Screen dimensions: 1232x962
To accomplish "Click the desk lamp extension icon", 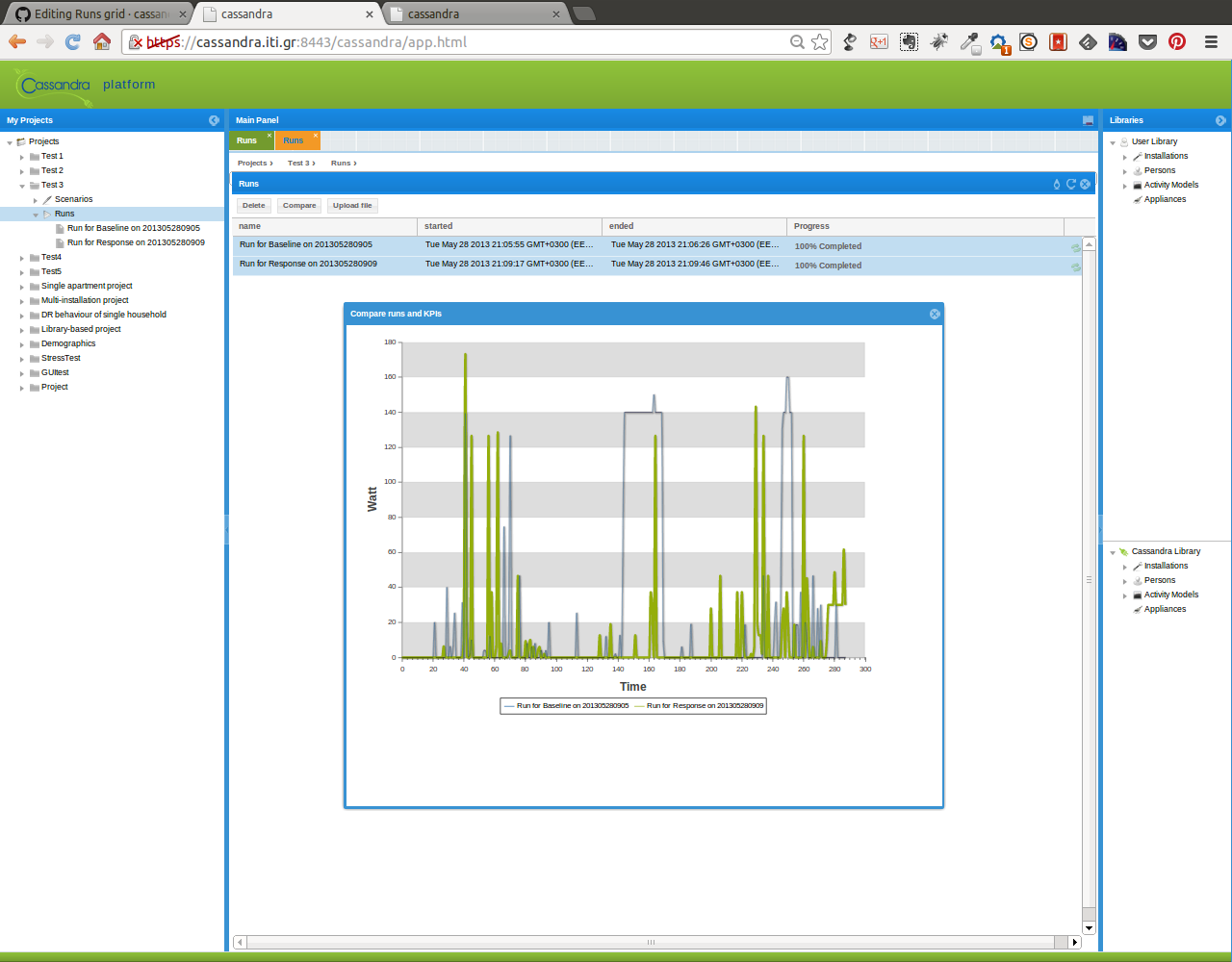I will [x=849, y=41].
